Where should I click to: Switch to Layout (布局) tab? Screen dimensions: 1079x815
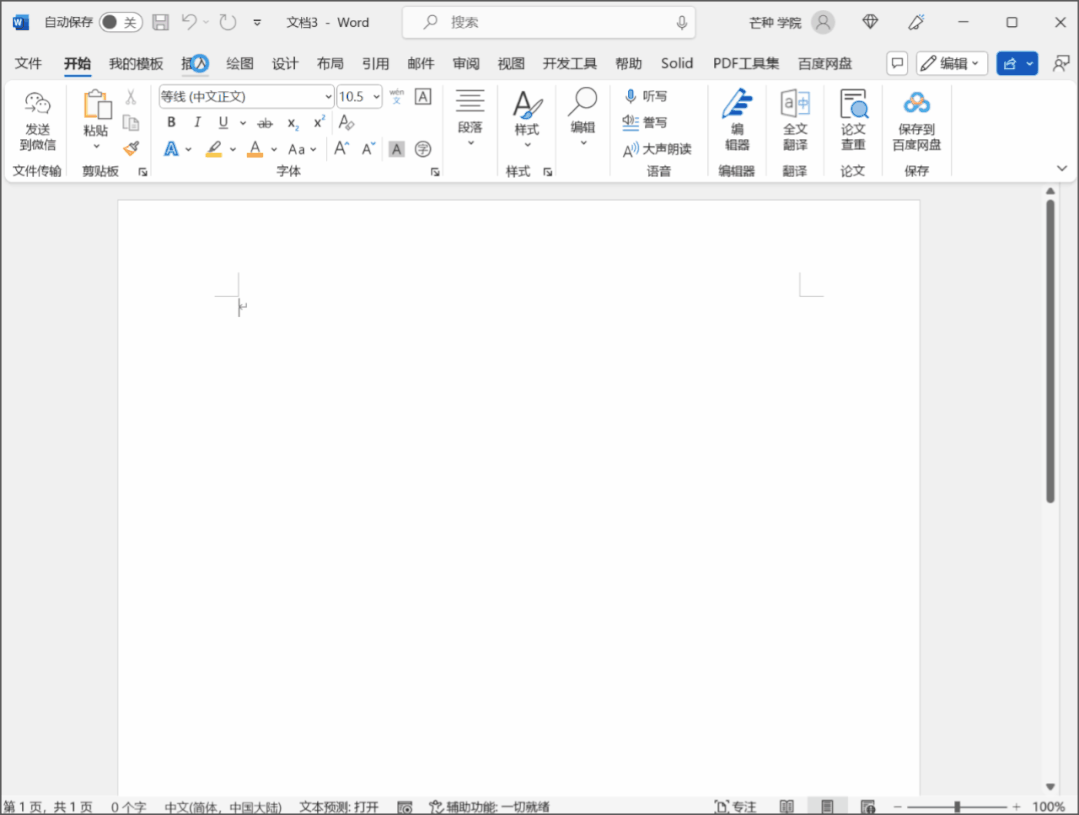point(330,63)
